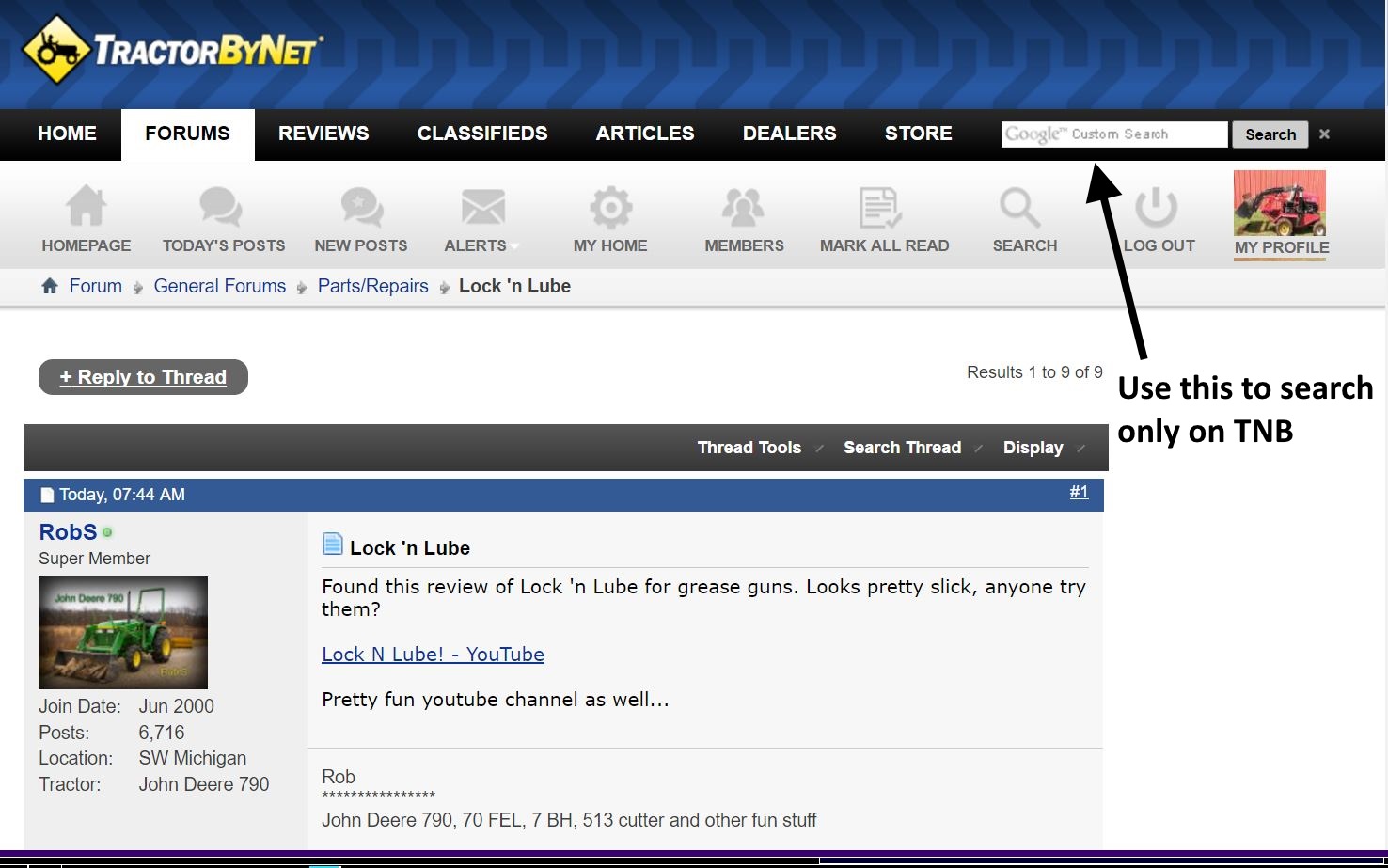Open New Posts star bubble icon

[361, 207]
